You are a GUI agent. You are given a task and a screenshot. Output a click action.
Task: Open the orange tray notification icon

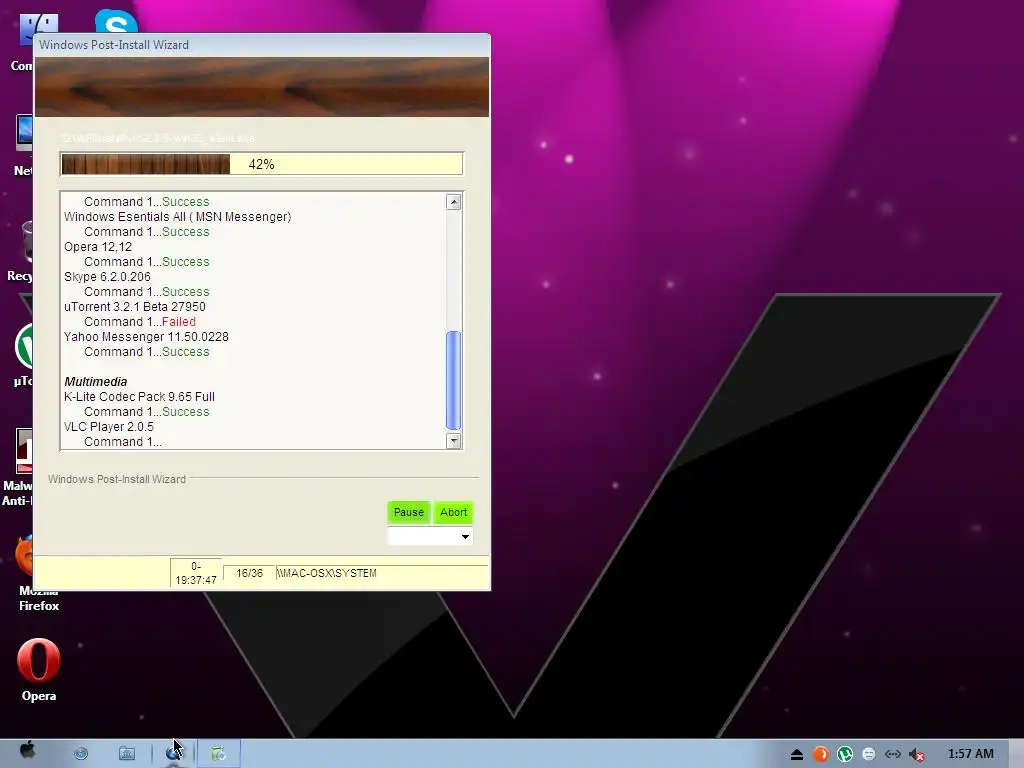[x=820, y=754]
